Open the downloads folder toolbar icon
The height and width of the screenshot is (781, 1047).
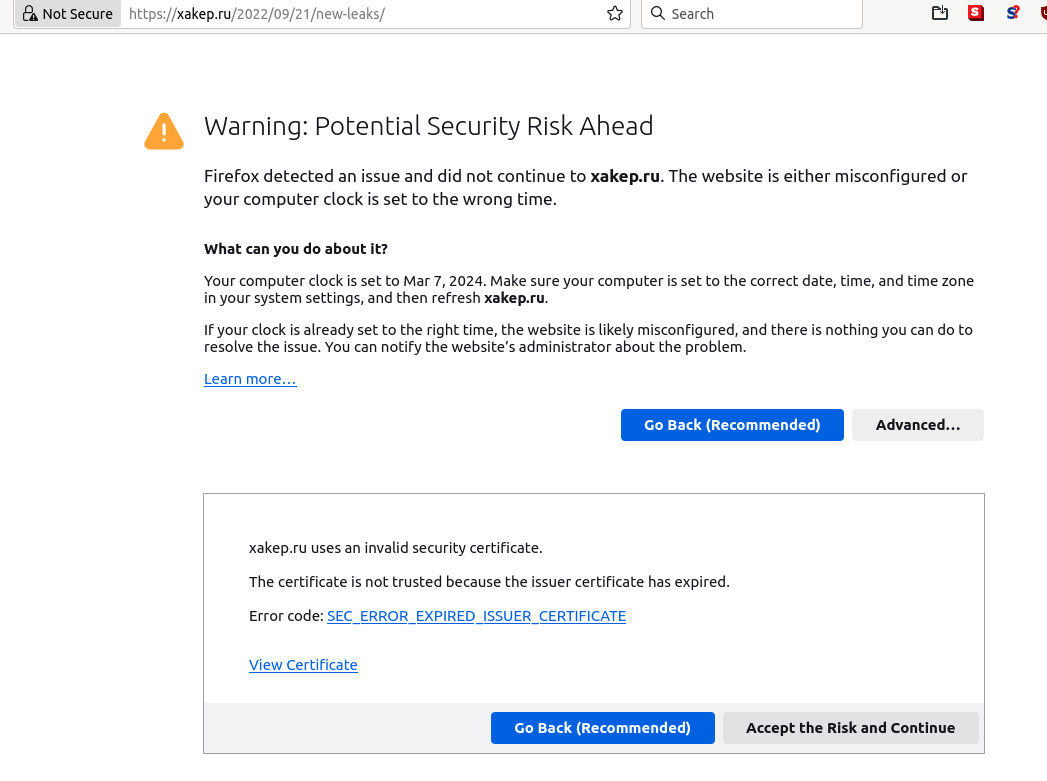939,14
